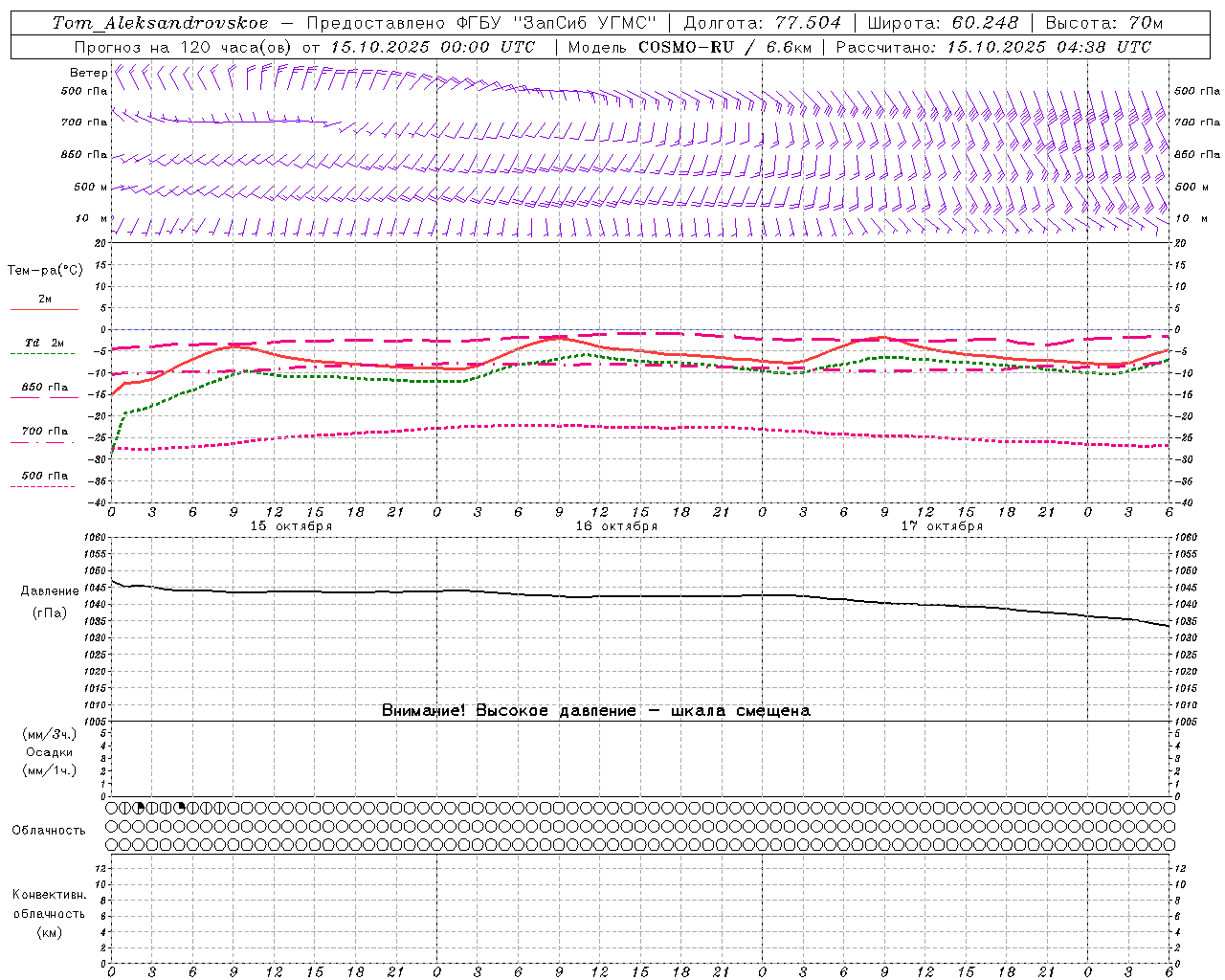1225x980 pixels.
Task: Click the 700 гПа temperature legend entry
Action: (x=45, y=432)
